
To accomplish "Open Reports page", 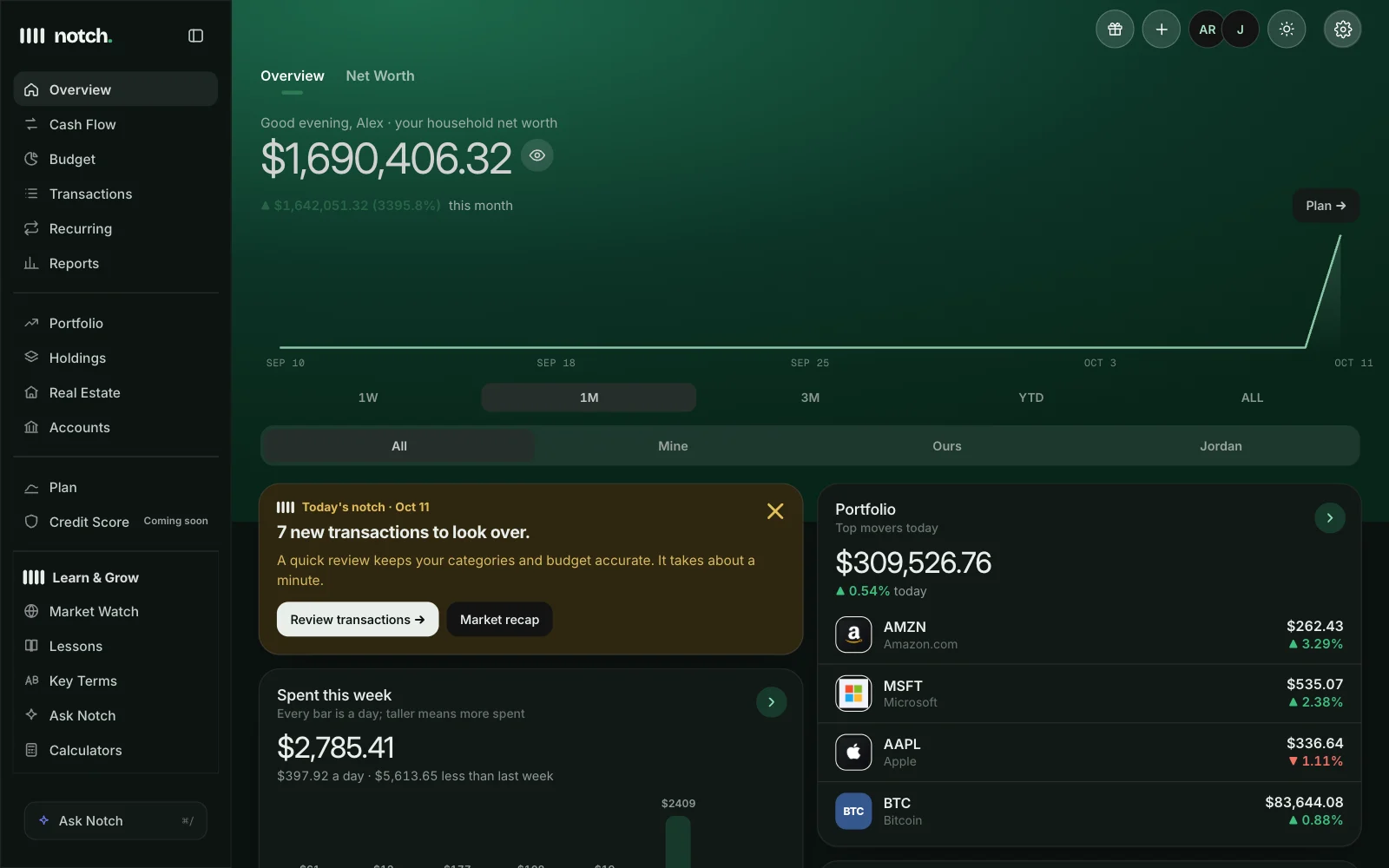I will (x=115, y=263).
